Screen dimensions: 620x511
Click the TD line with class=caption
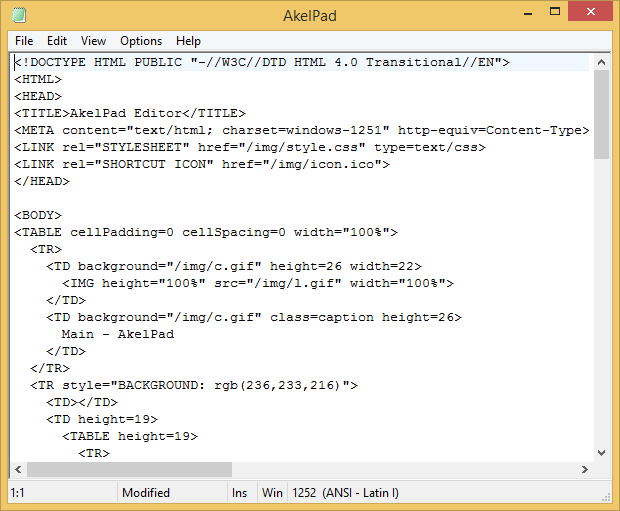point(254,317)
